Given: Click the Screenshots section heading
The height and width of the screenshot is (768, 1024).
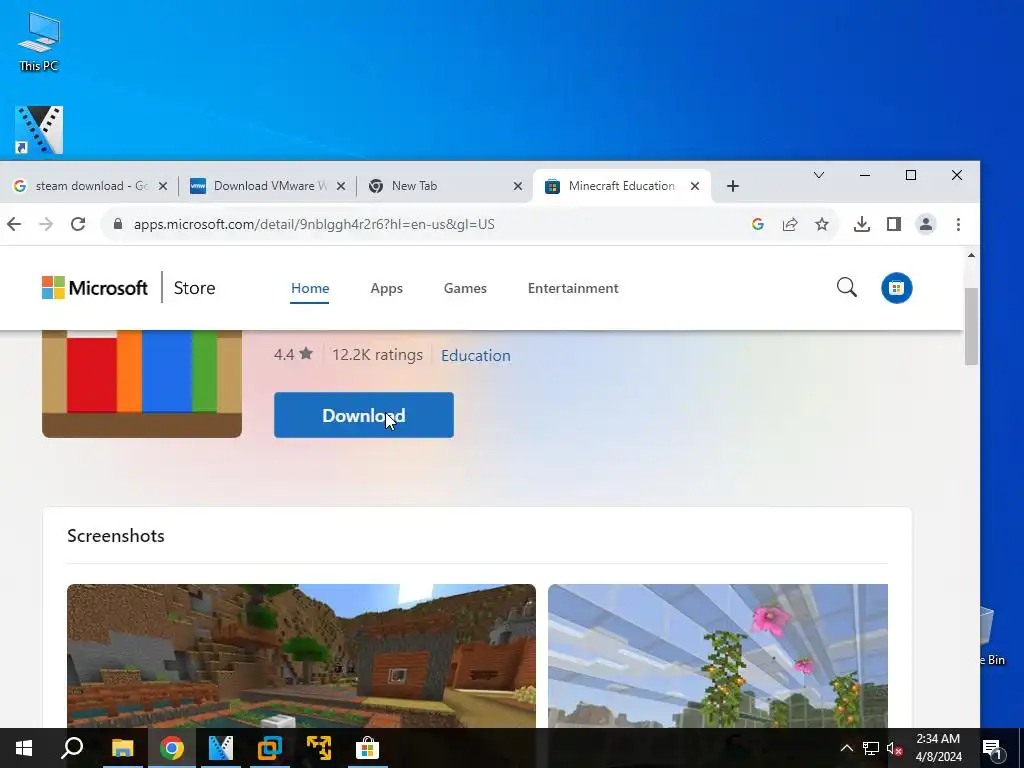Looking at the screenshot, I should tap(116, 536).
